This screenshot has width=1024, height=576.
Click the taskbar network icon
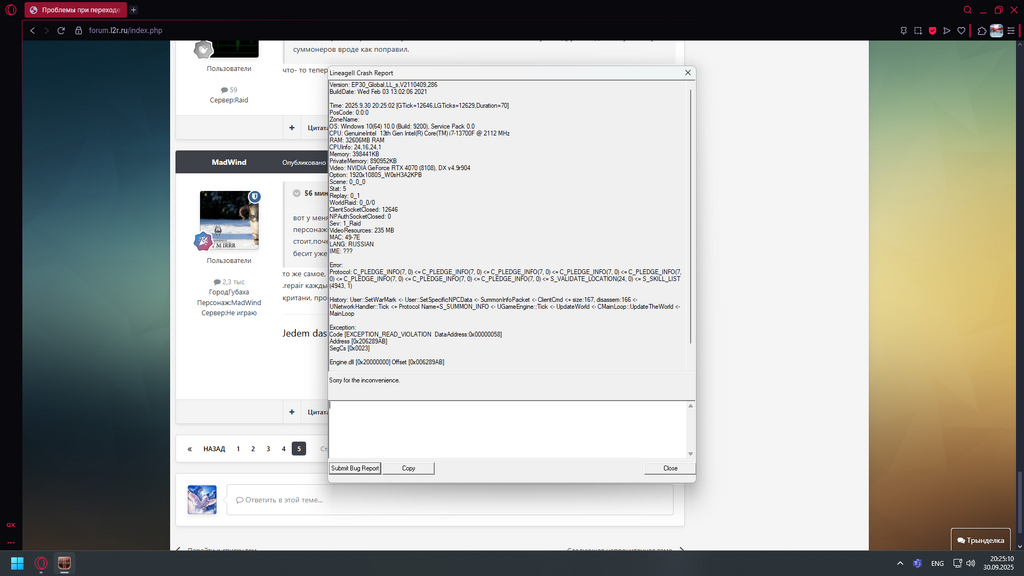[x=957, y=563]
